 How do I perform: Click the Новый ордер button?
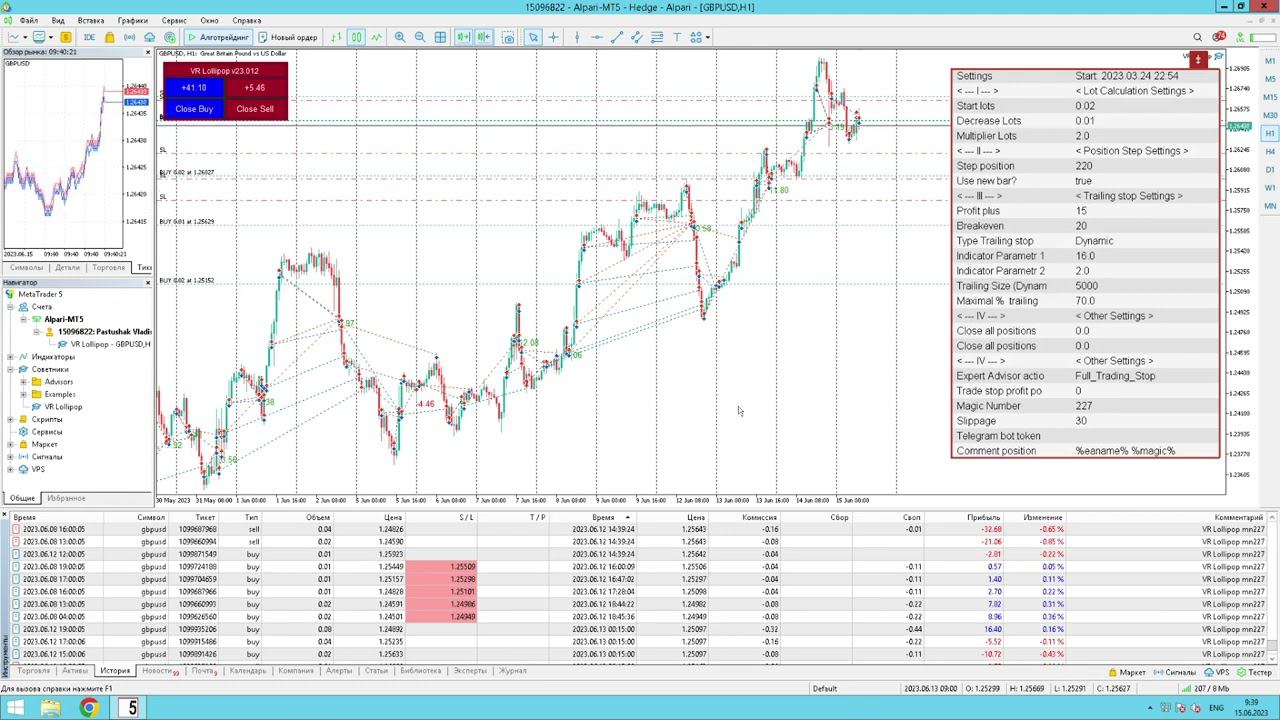click(288, 37)
